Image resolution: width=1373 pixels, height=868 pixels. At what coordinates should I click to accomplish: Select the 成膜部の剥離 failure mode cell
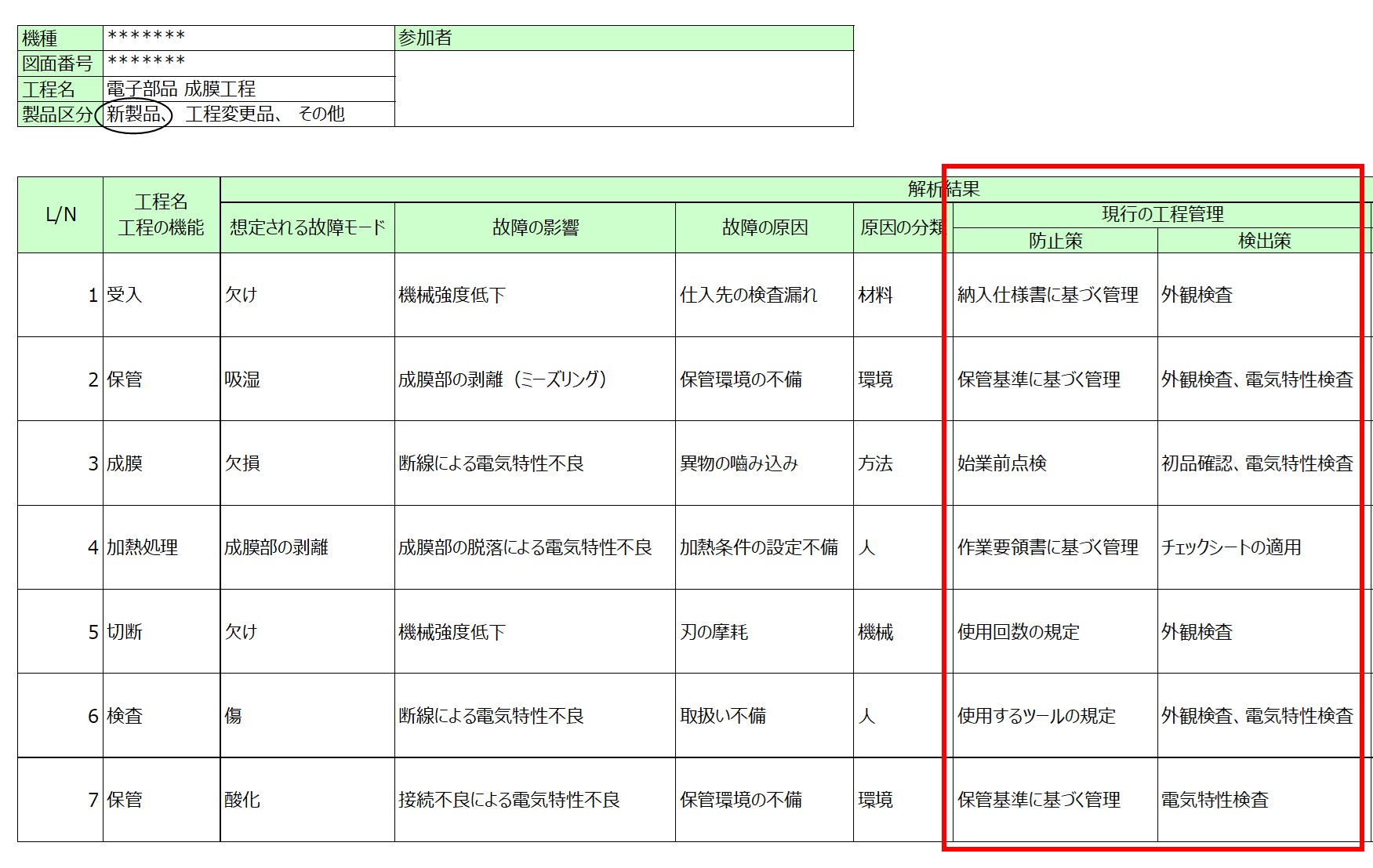[307, 547]
